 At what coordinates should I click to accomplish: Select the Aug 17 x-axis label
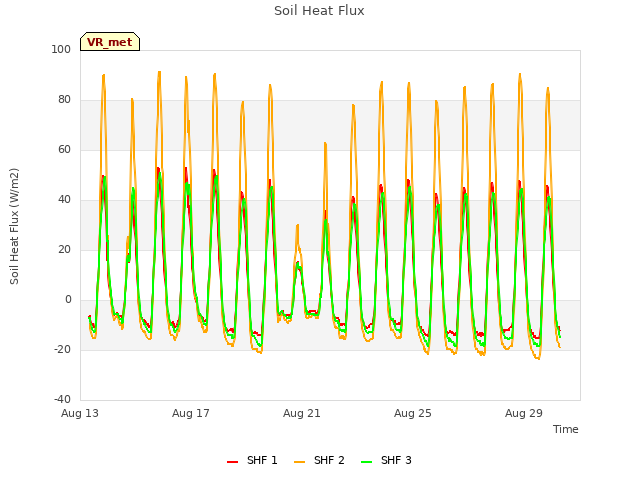click(191, 413)
